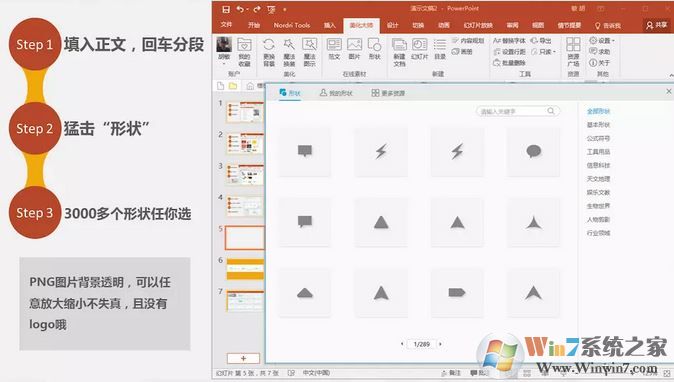
Task: Filter by 人物剪影 silhouettes category
Action: [x=598, y=220]
